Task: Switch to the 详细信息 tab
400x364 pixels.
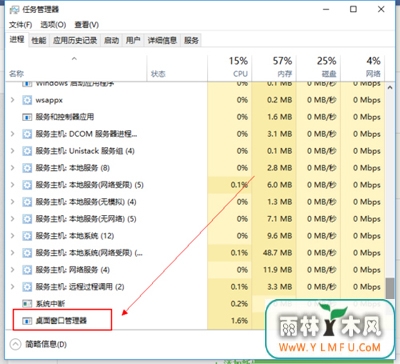Action: [x=162, y=40]
